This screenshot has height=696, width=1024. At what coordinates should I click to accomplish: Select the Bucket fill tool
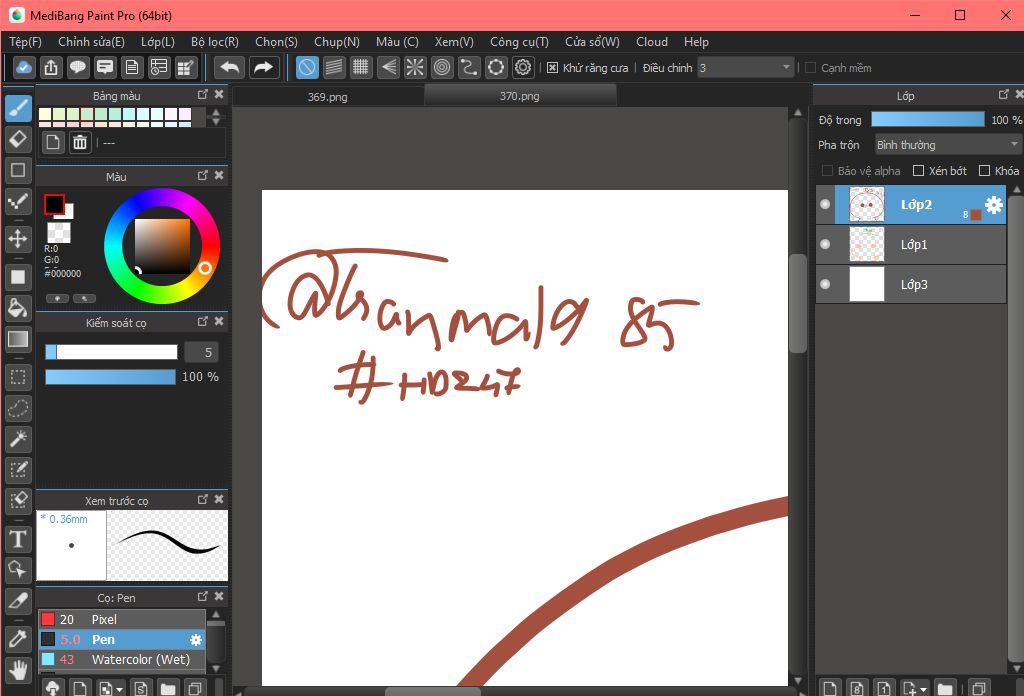pos(18,308)
